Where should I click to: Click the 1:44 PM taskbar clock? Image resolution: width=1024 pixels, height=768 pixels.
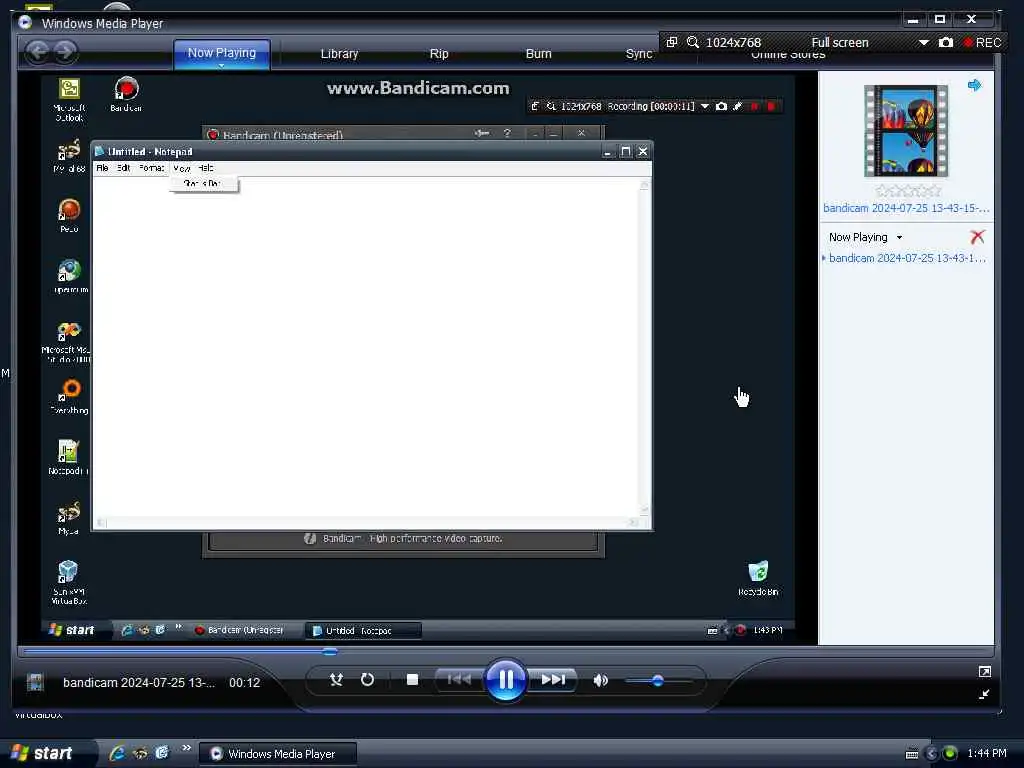(987, 754)
